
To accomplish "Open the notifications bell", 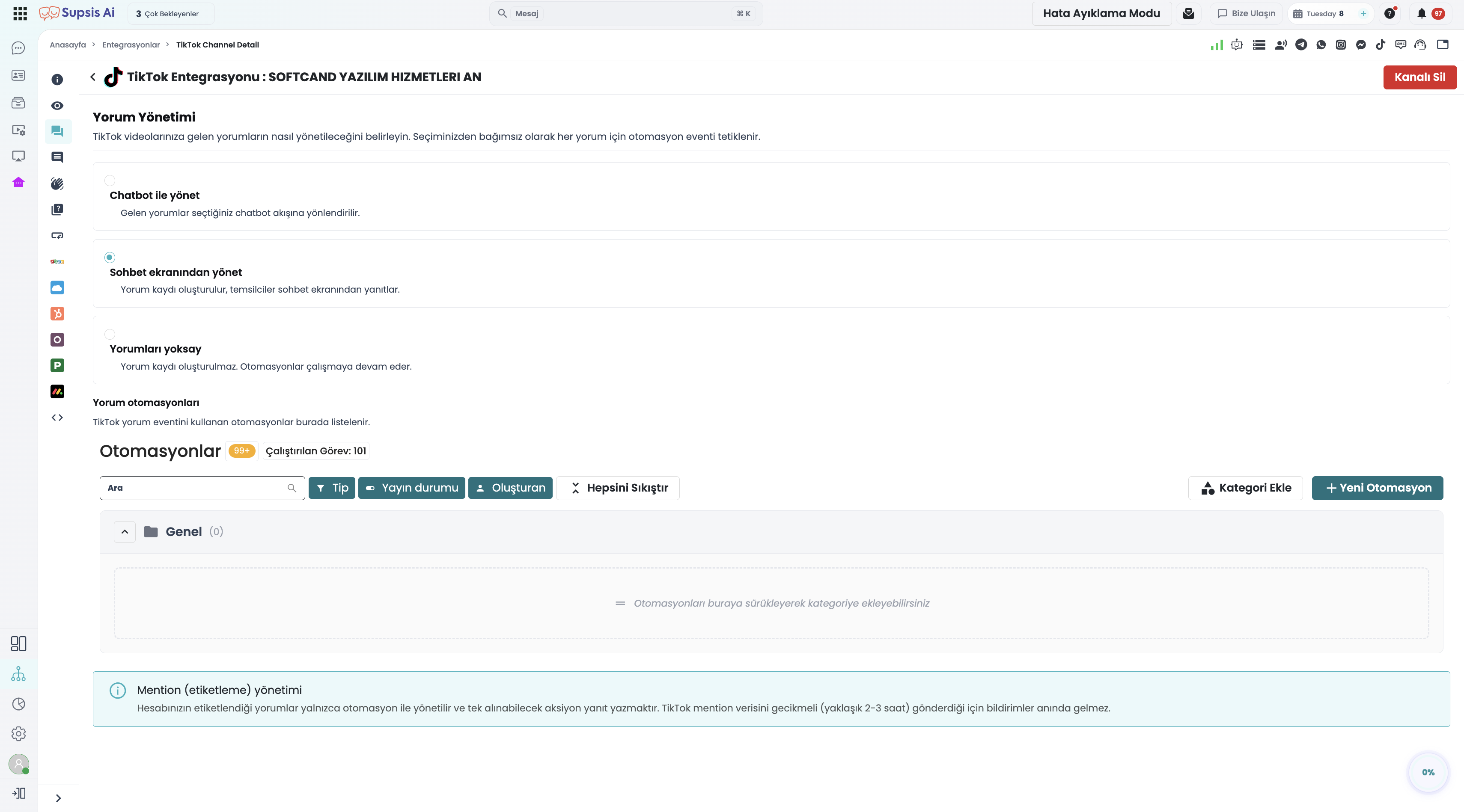I will tap(1421, 13).
